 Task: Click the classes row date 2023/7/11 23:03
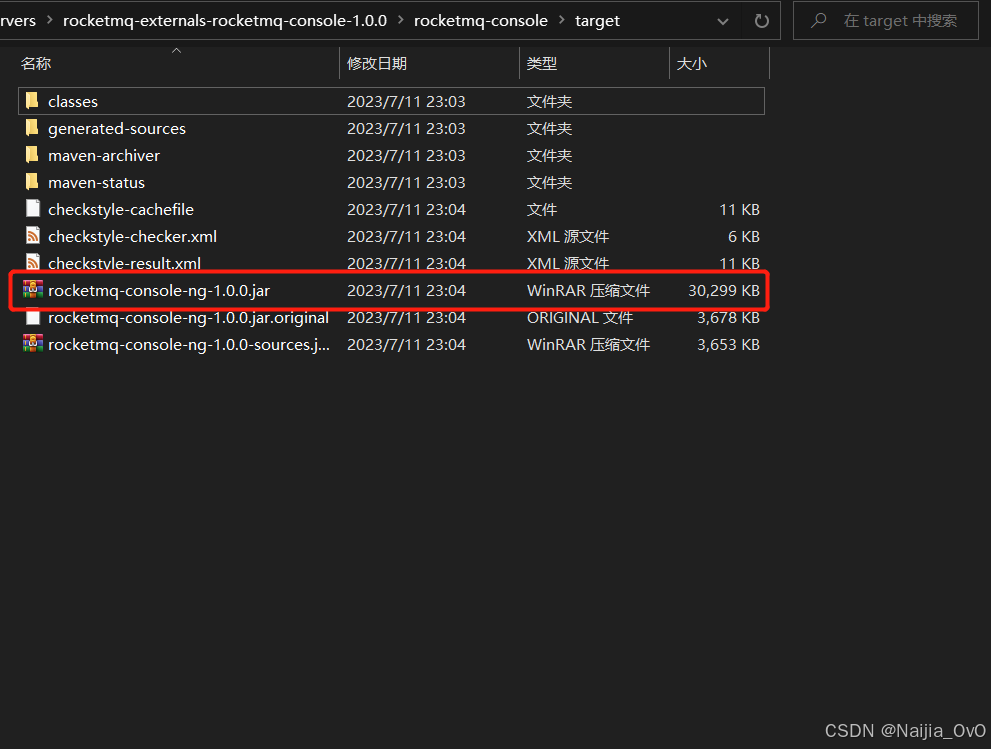coord(406,101)
